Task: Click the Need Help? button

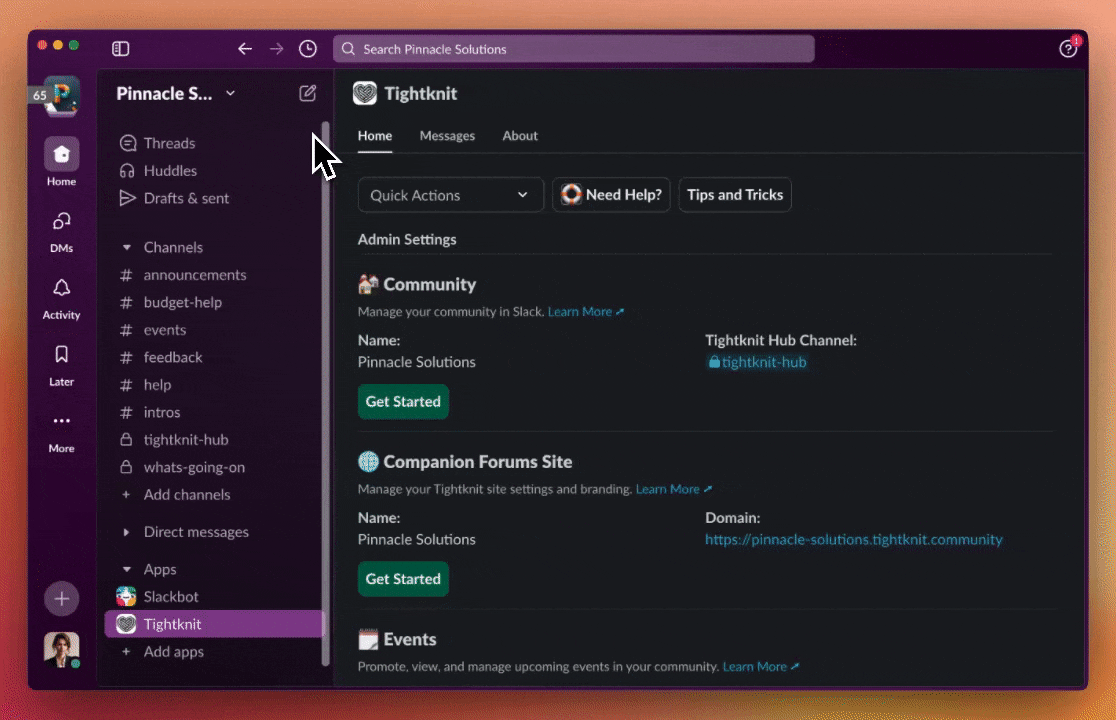Action: click(x=611, y=195)
